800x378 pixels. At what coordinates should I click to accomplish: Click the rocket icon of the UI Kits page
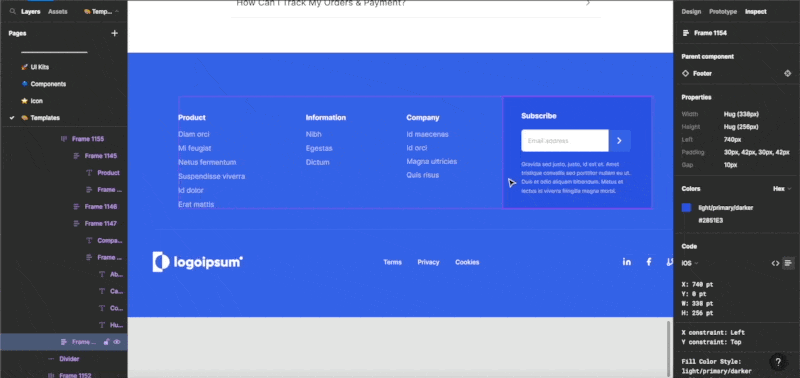[24, 67]
